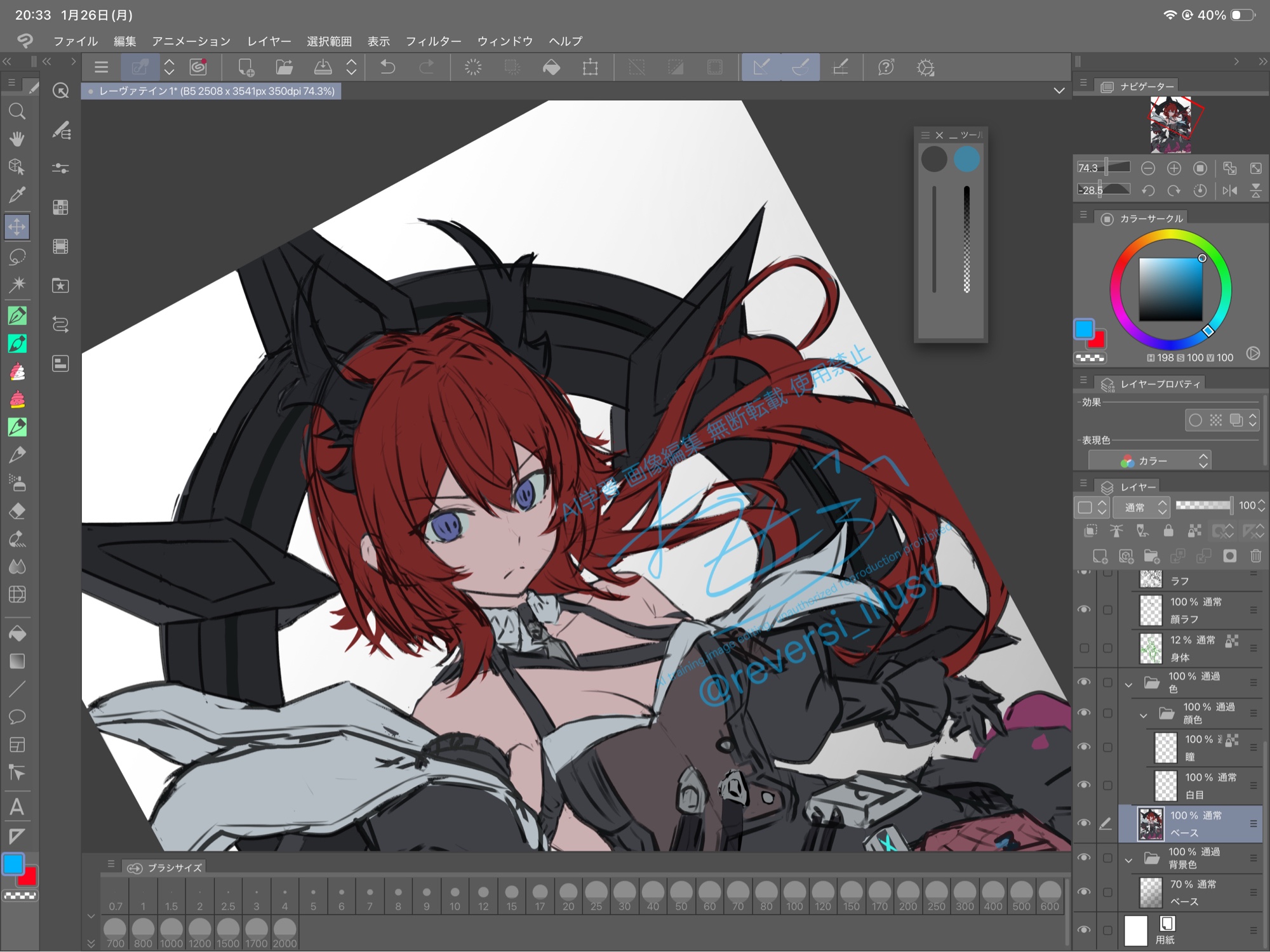Open the カラー expression color dropdown
The image size is (1270, 952).
click(x=1150, y=461)
